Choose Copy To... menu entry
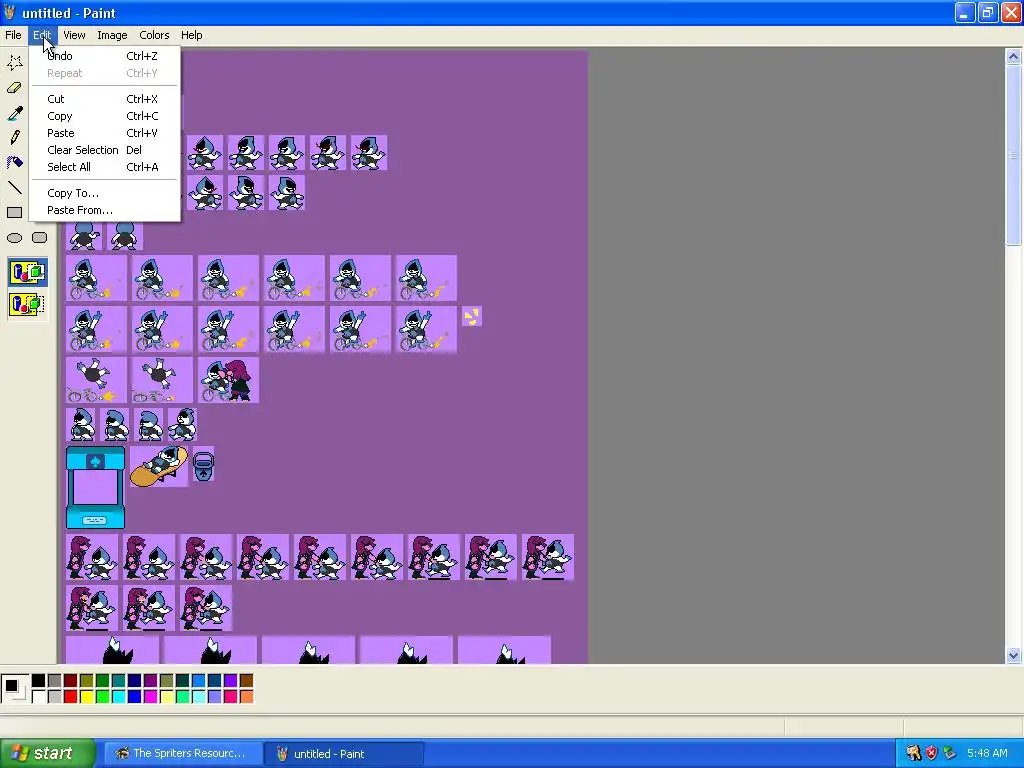 pyautogui.click(x=104, y=193)
